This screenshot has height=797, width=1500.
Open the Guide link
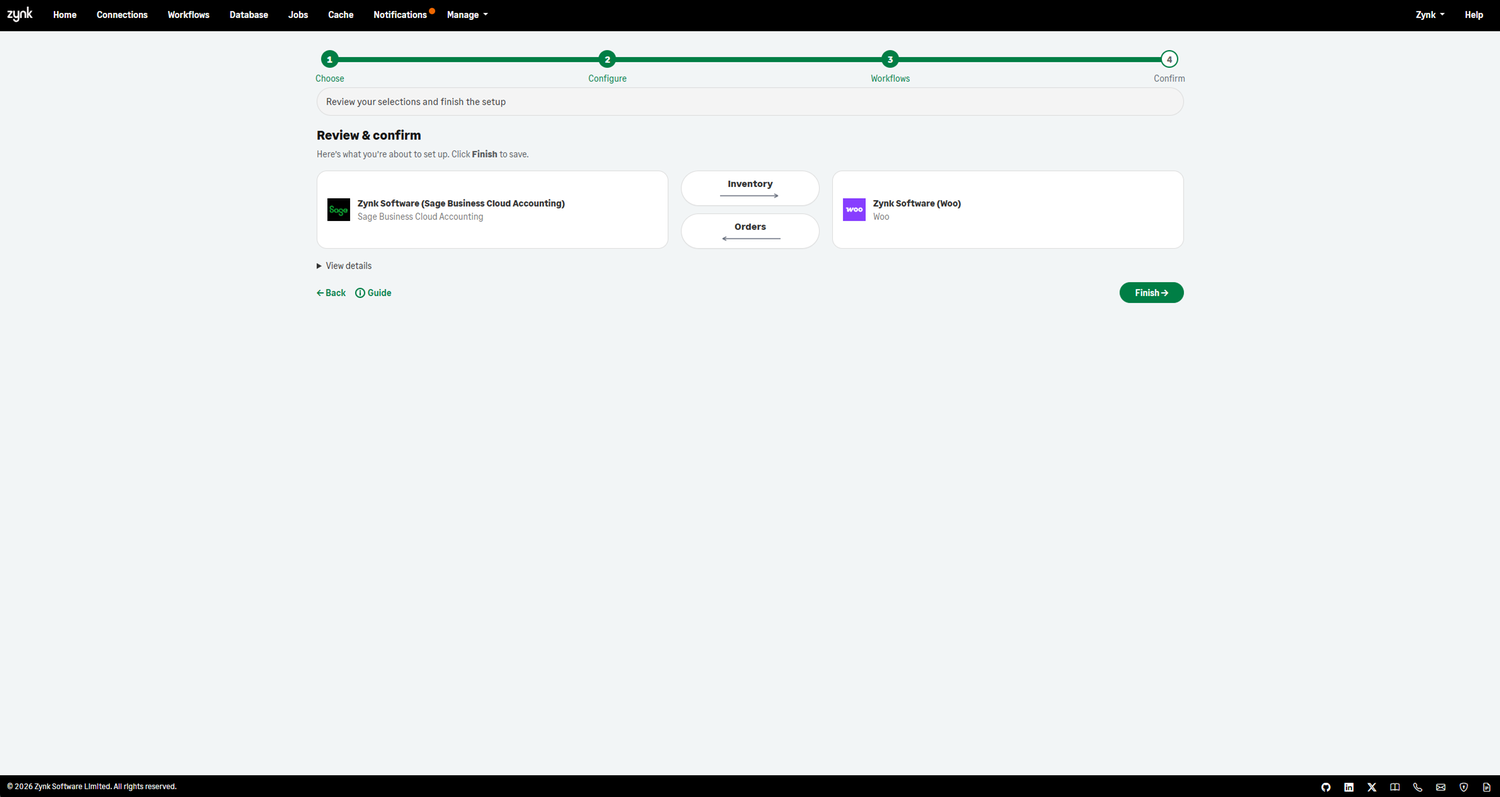[373, 292]
